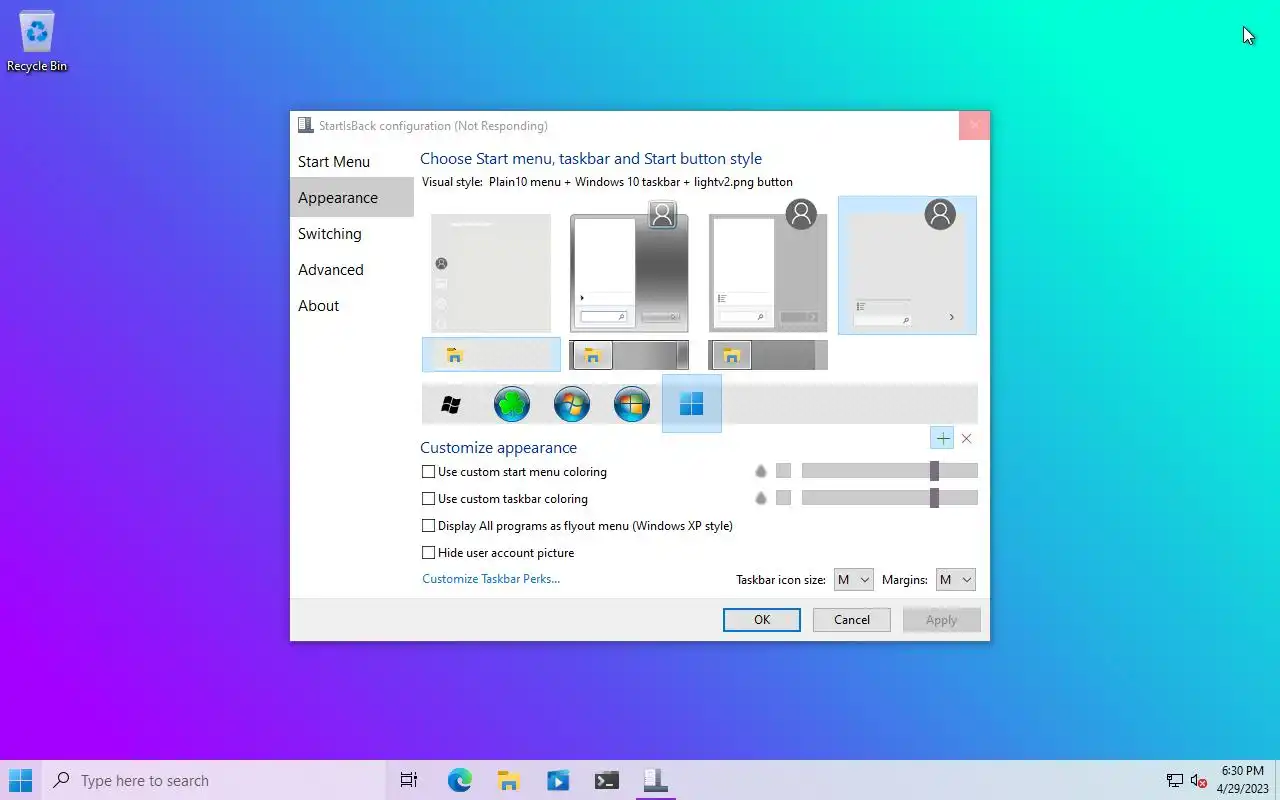1280x800 pixels.
Task: Select the third gray taskbar style thumbnail
Action: tap(768, 355)
